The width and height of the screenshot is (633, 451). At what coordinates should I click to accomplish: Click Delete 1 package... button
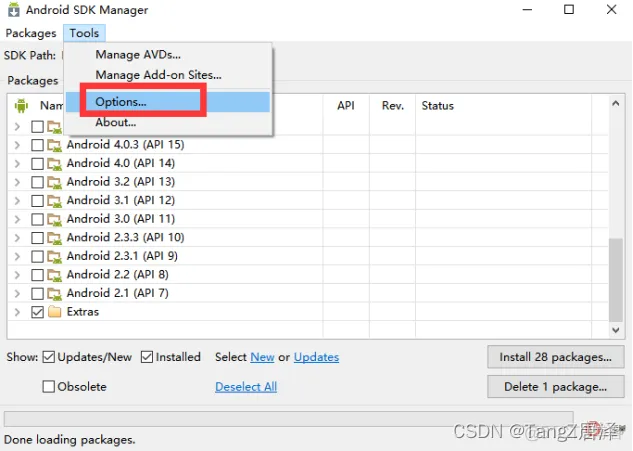tap(555, 387)
